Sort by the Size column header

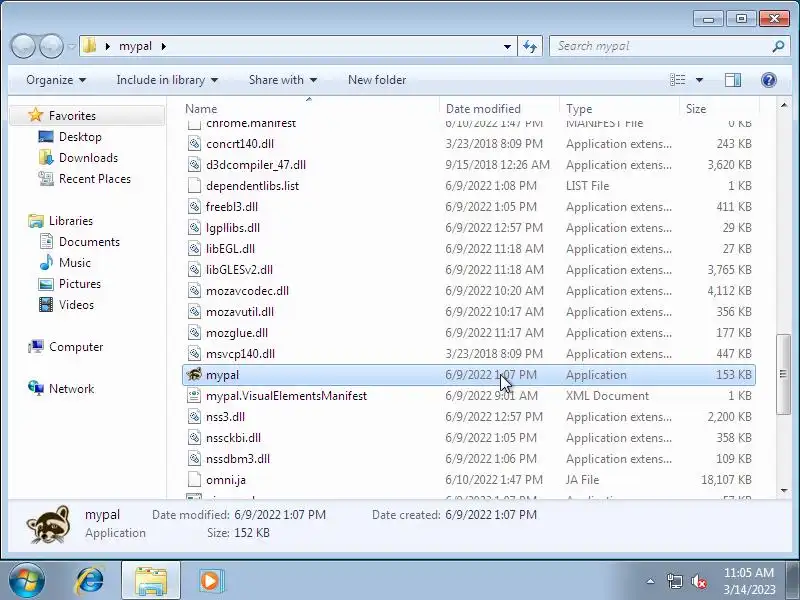[x=696, y=109]
